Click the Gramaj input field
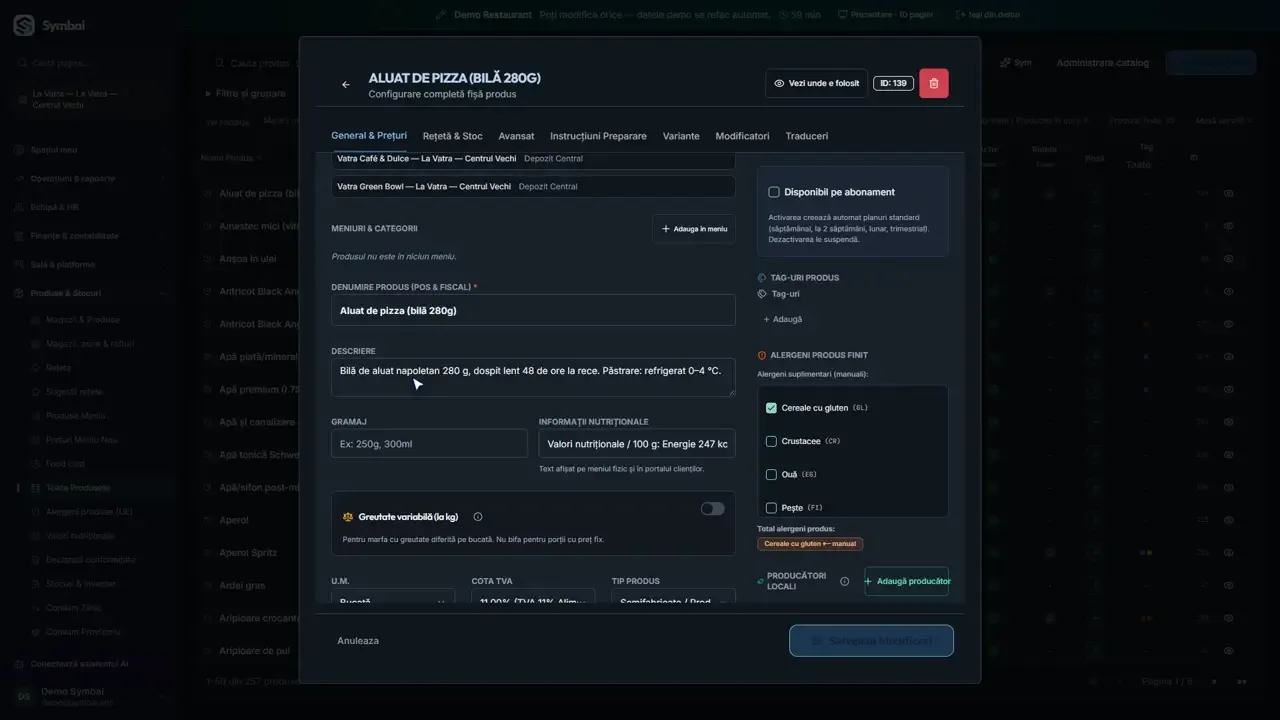1280x720 pixels. 429,444
